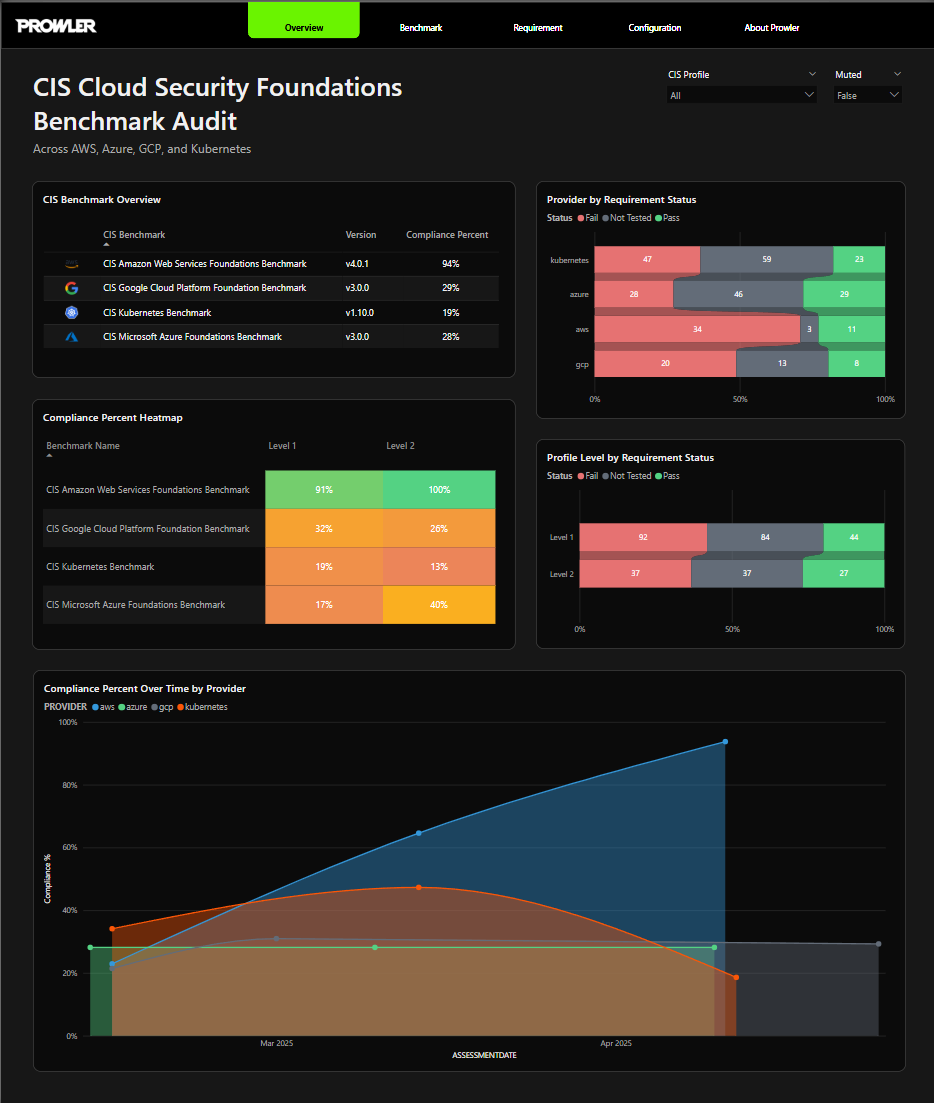Click the last gcp data point at chart right
934x1103 pixels.
coord(878,944)
